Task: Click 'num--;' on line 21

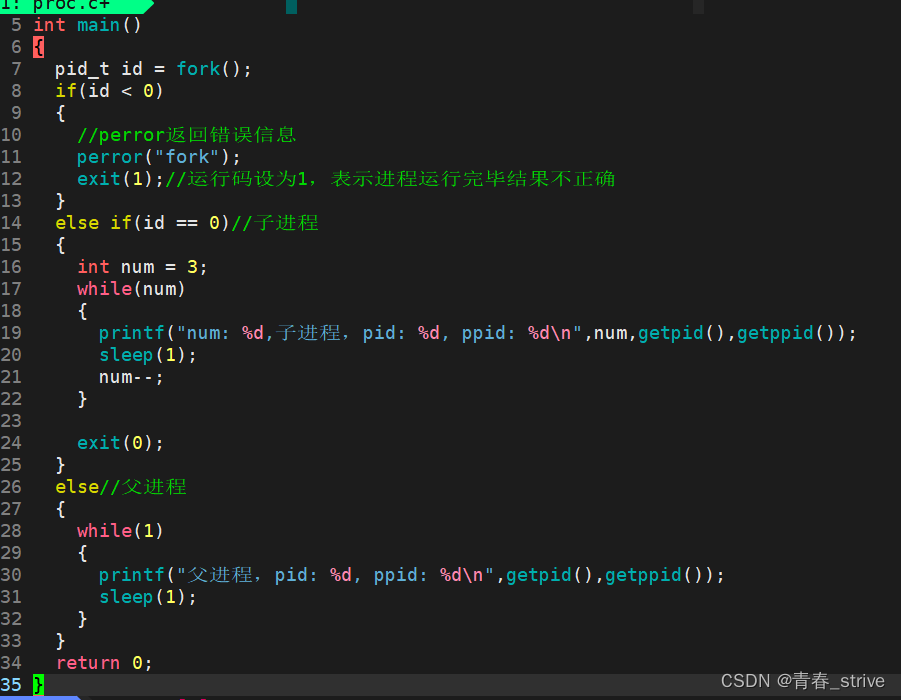Action: pyautogui.click(x=131, y=377)
